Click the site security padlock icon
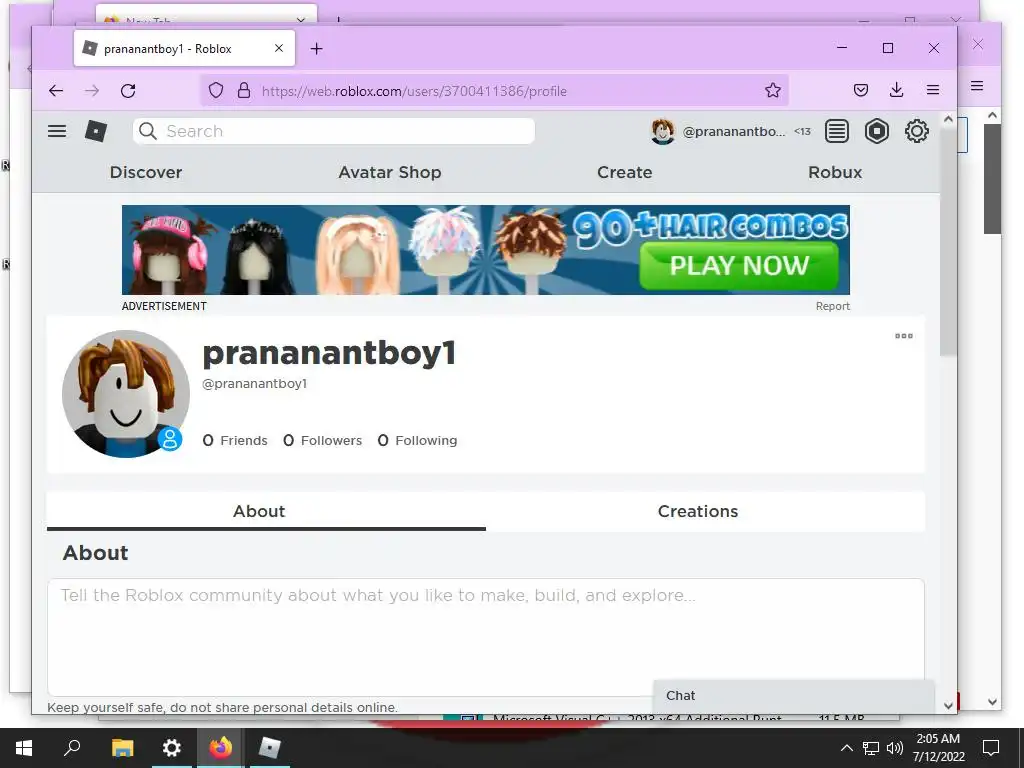Screen dimensions: 1024x768 click(244, 91)
